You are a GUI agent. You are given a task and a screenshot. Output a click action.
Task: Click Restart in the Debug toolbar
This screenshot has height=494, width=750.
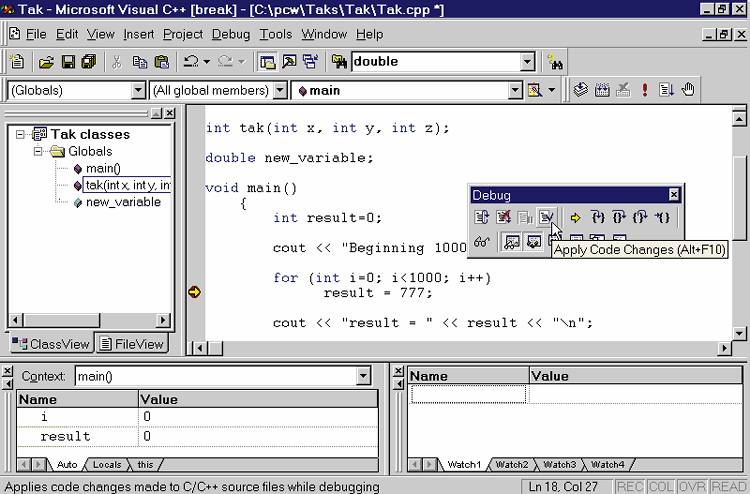click(x=481, y=218)
